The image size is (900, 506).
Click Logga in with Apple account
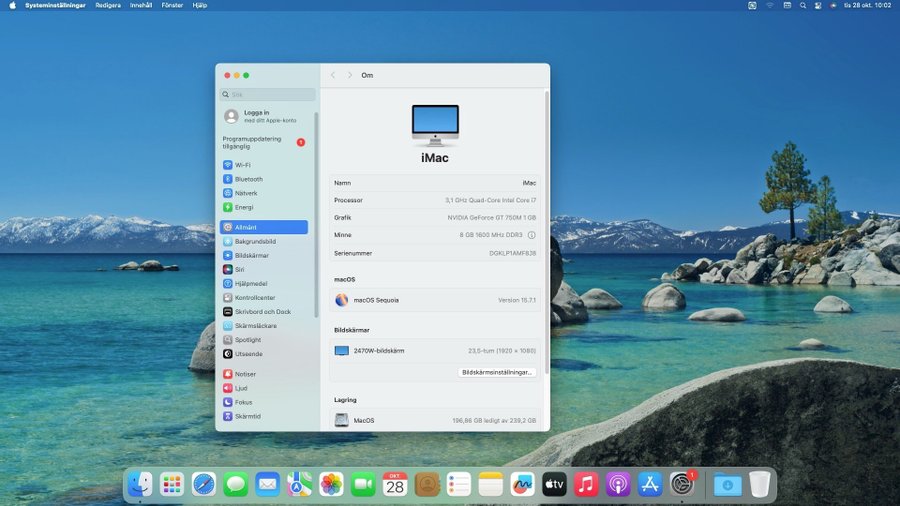256,116
